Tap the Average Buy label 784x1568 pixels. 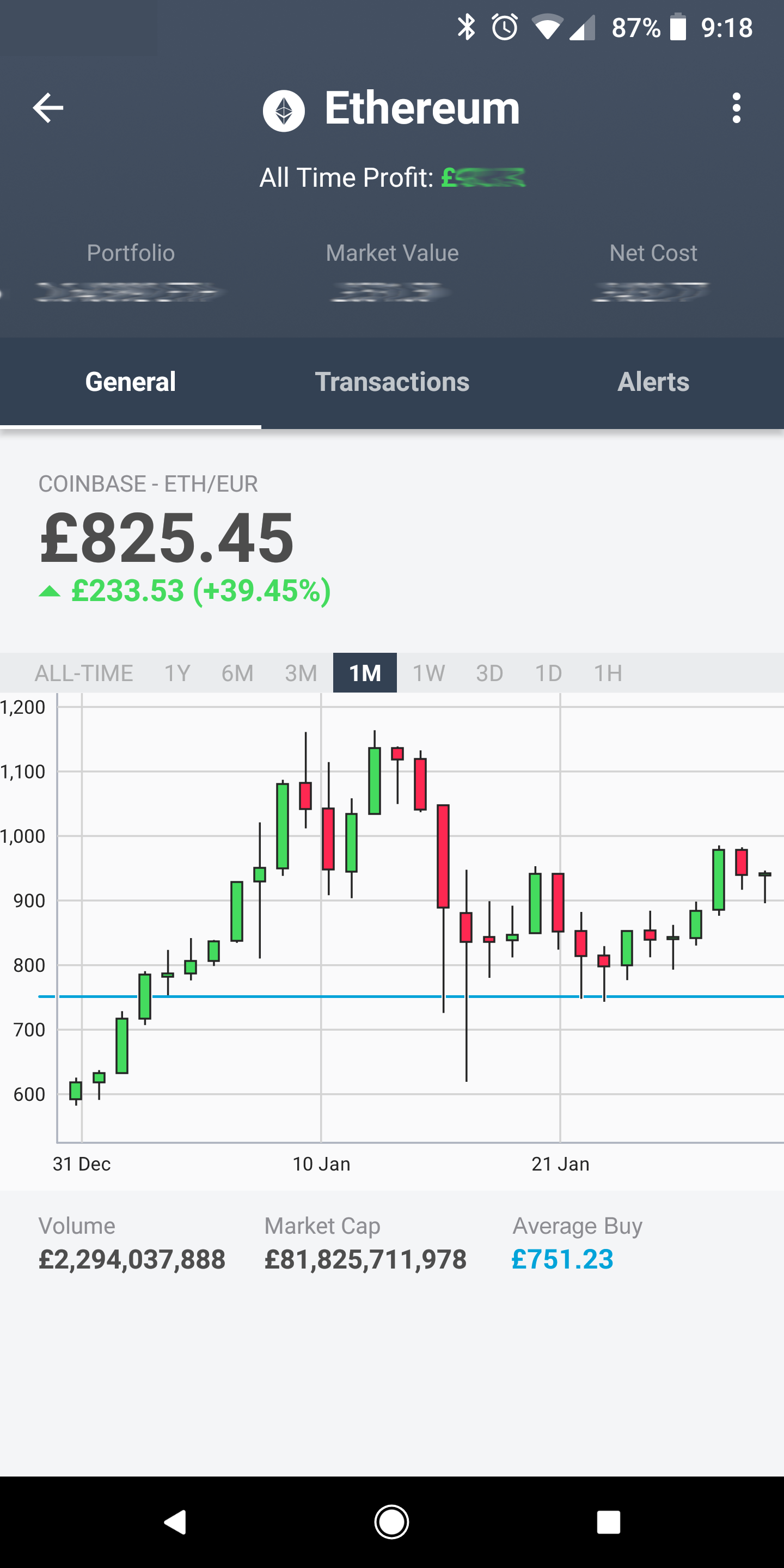(578, 1226)
